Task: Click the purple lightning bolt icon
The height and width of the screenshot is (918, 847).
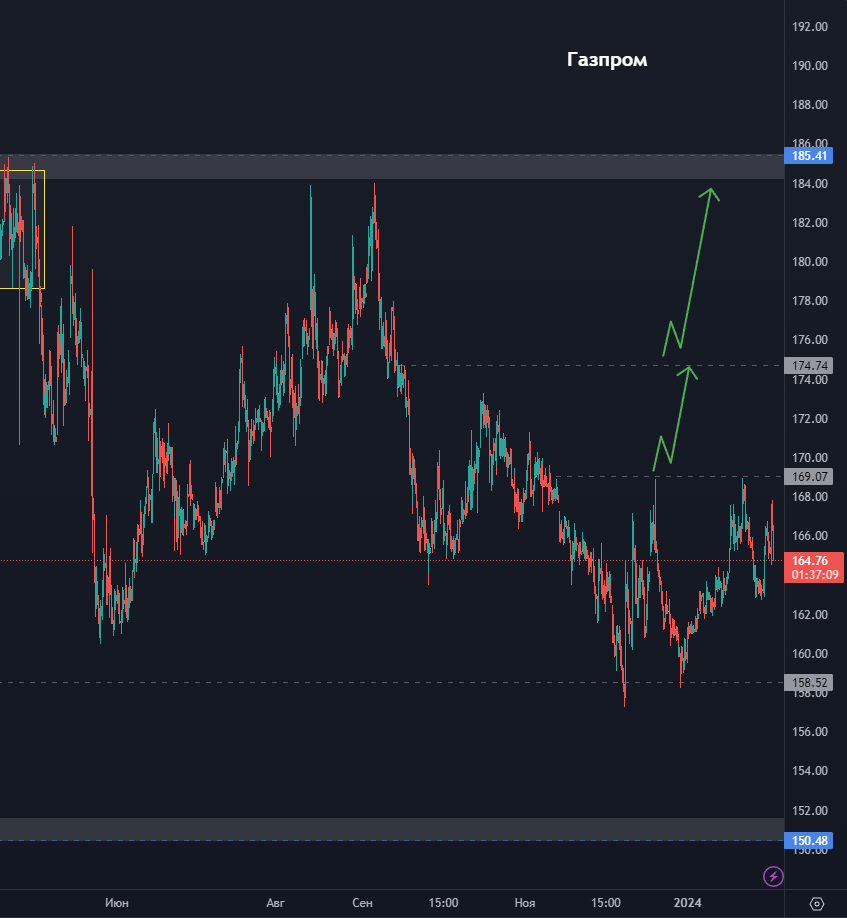Action: (773, 876)
